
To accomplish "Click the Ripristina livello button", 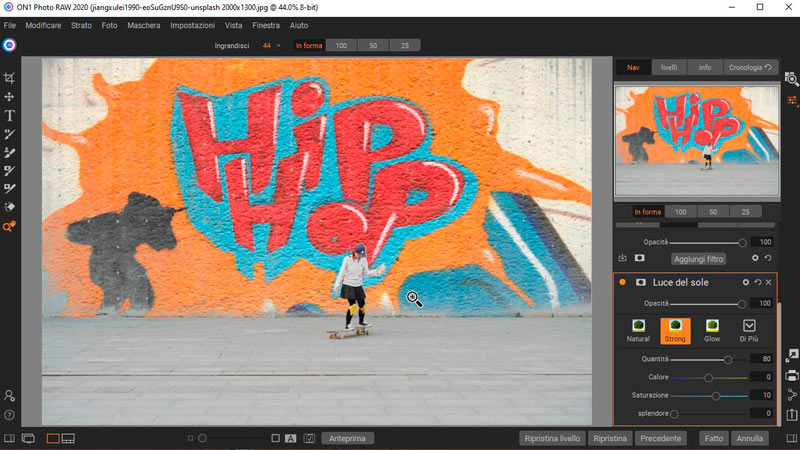I will coord(552,438).
